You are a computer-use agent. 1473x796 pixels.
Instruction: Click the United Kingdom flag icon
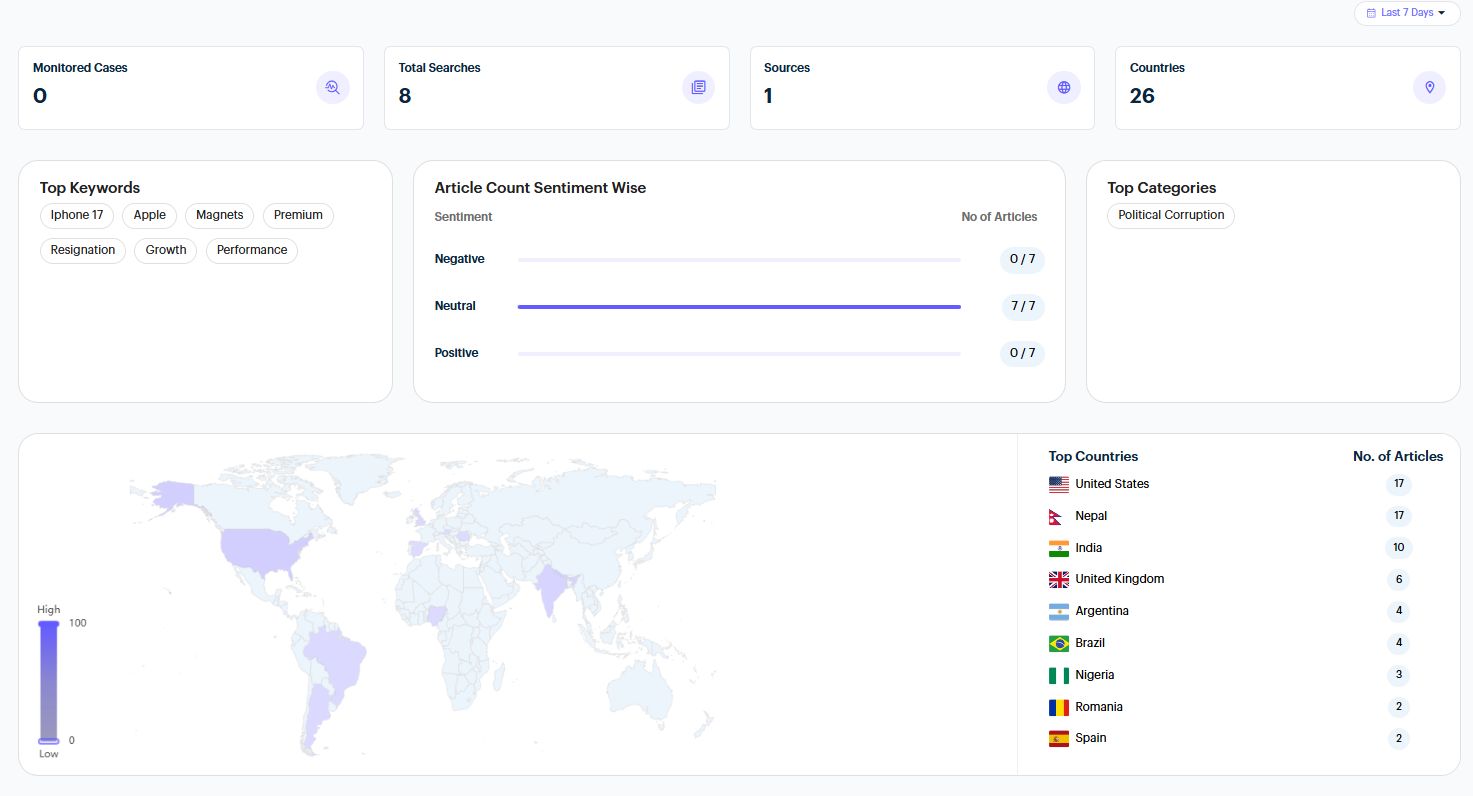(1059, 579)
